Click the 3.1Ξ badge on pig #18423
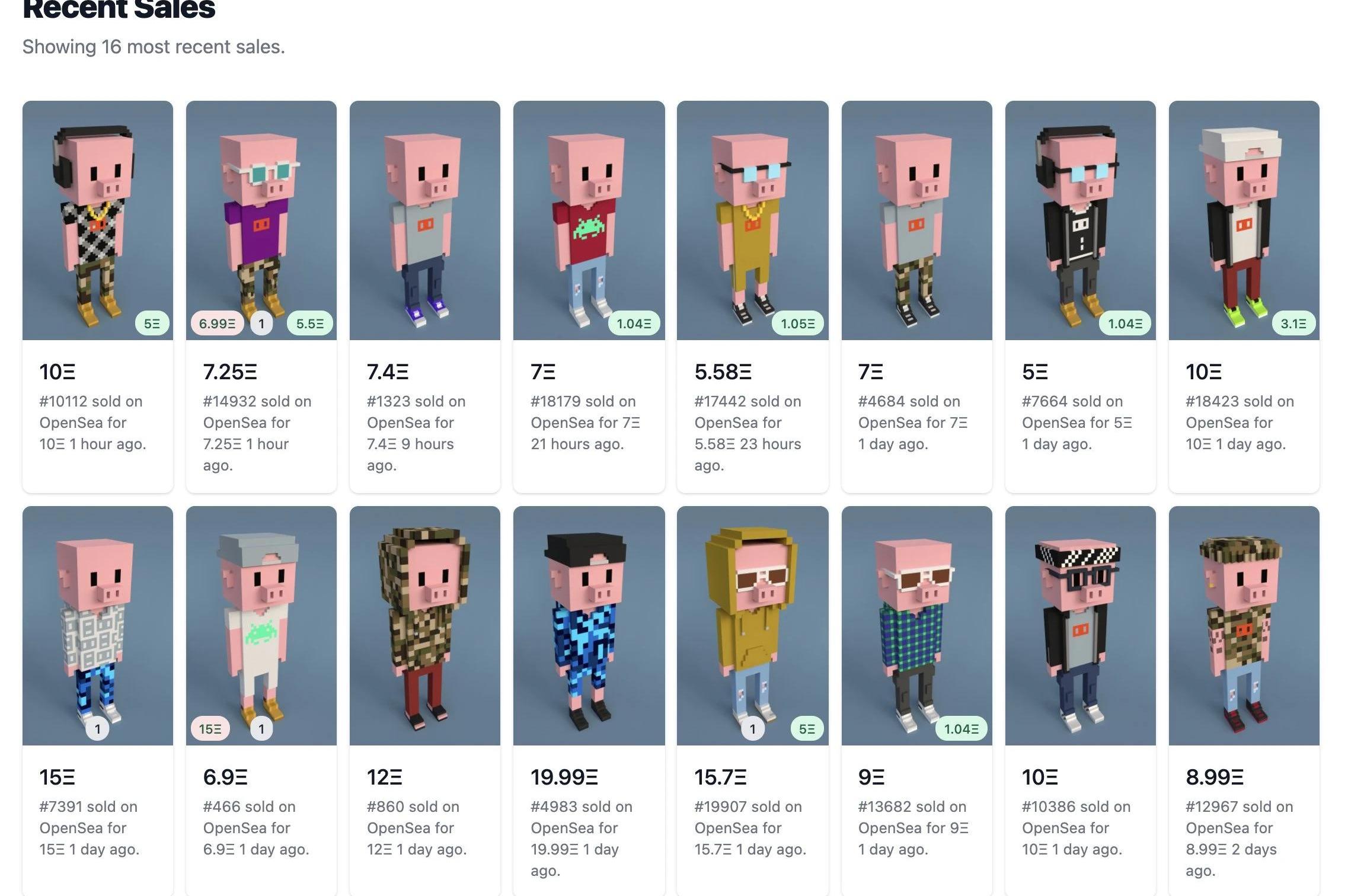The height and width of the screenshot is (896, 1348). coord(1293,324)
